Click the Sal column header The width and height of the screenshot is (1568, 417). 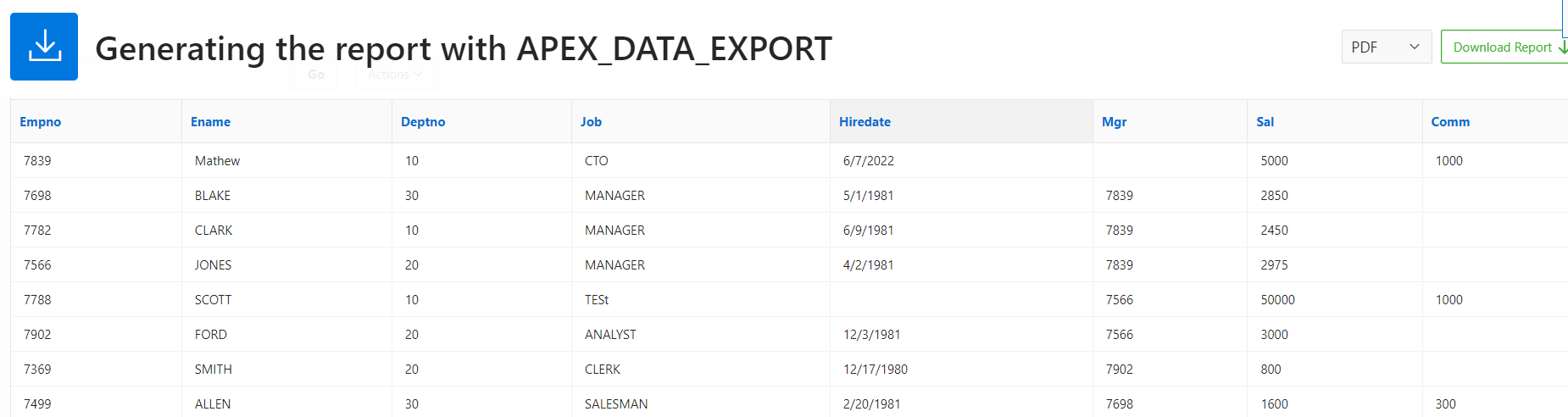1265,122
